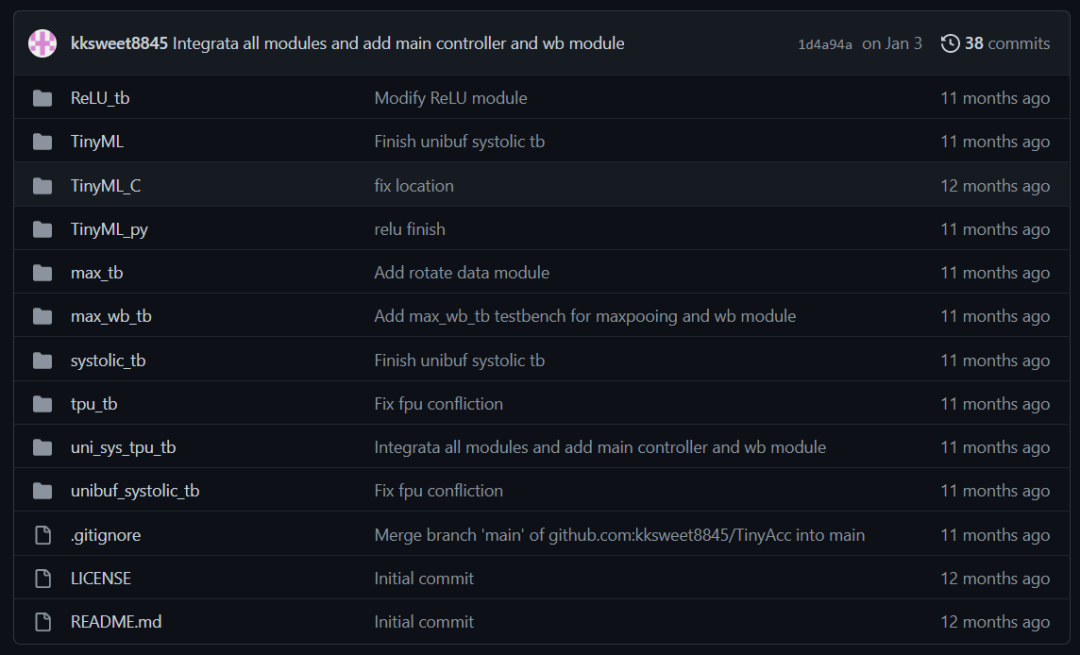This screenshot has height=655, width=1080.
Task: Click the kksweet8845 user avatar
Action: 42,43
